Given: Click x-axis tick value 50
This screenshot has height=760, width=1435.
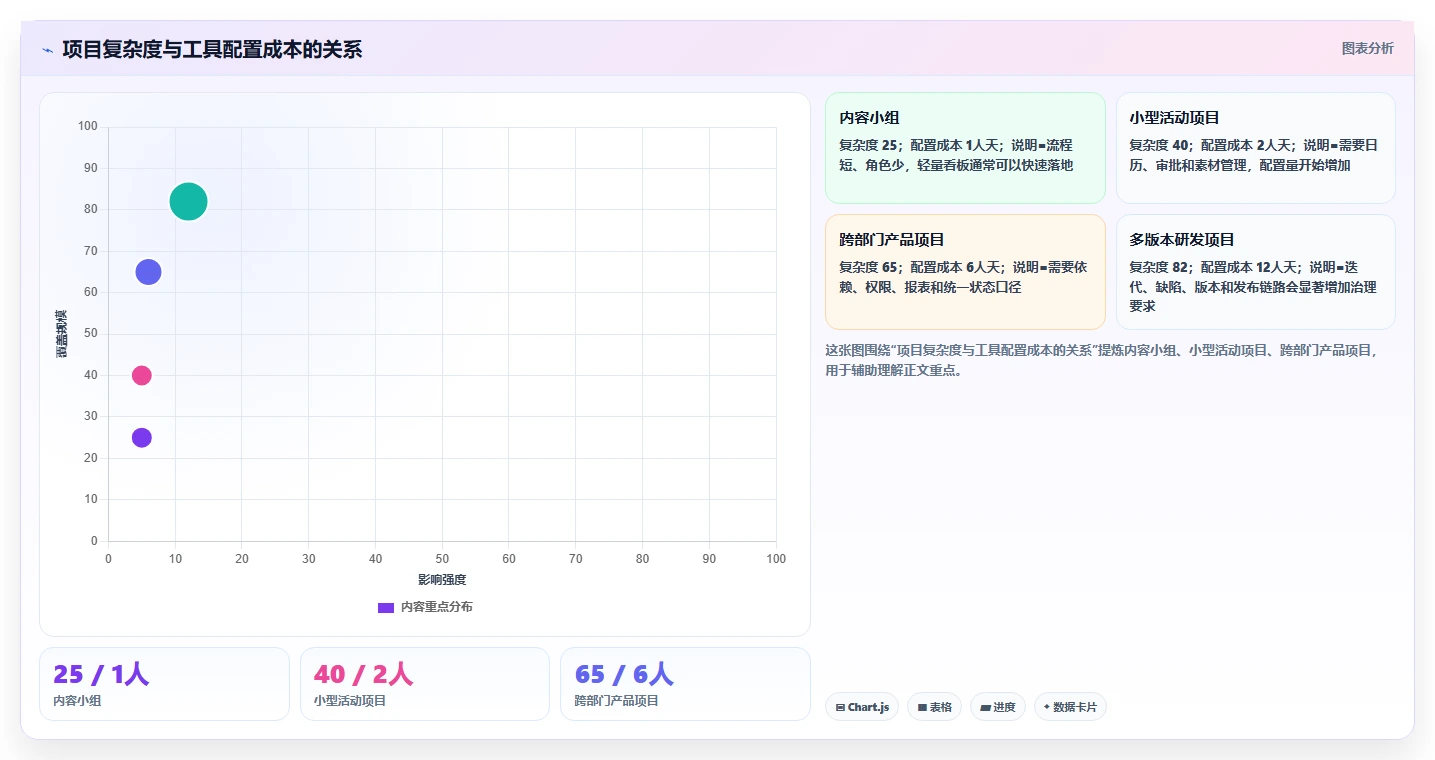Looking at the screenshot, I should [442, 559].
